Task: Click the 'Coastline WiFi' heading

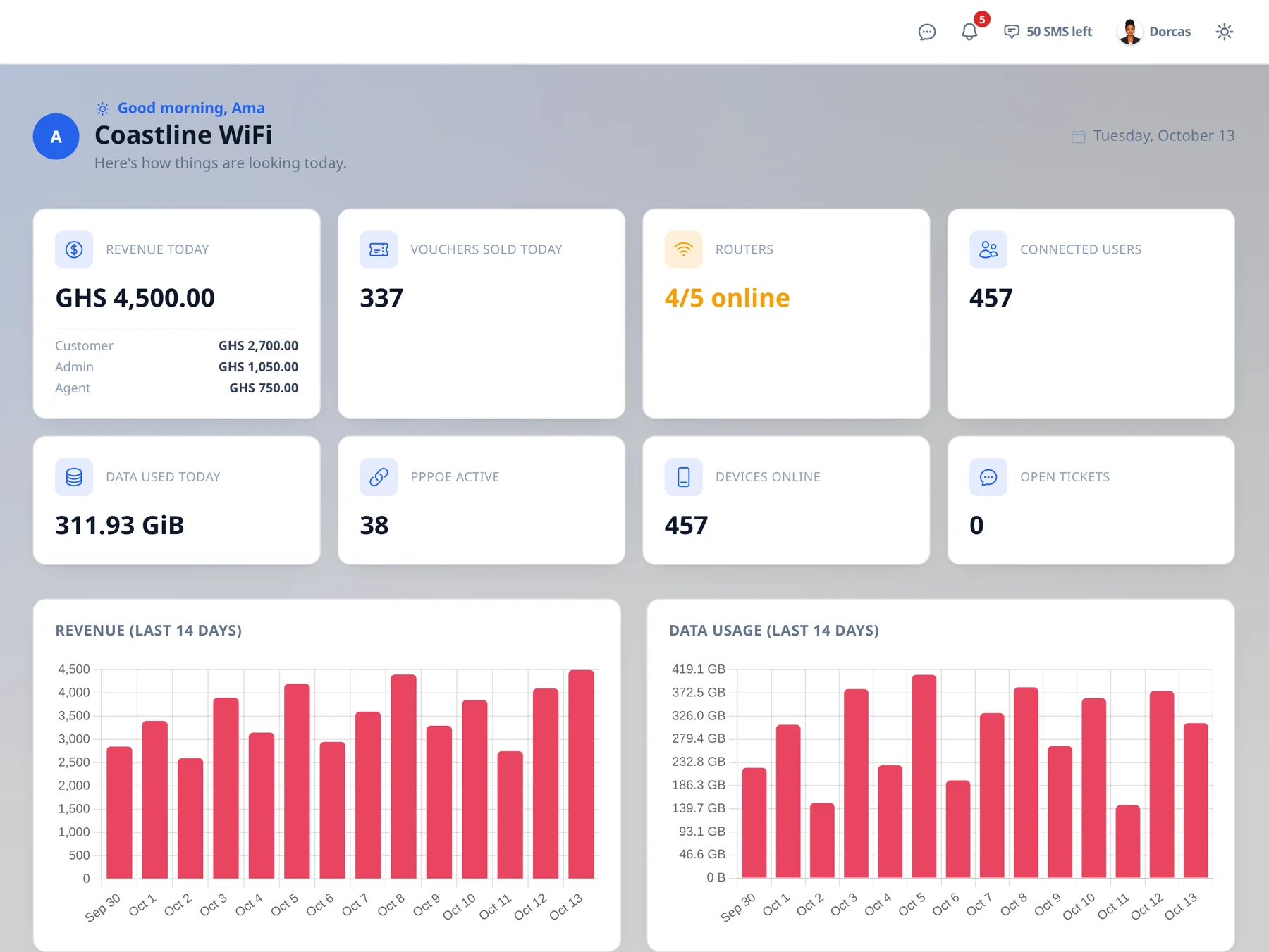Action: click(183, 135)
